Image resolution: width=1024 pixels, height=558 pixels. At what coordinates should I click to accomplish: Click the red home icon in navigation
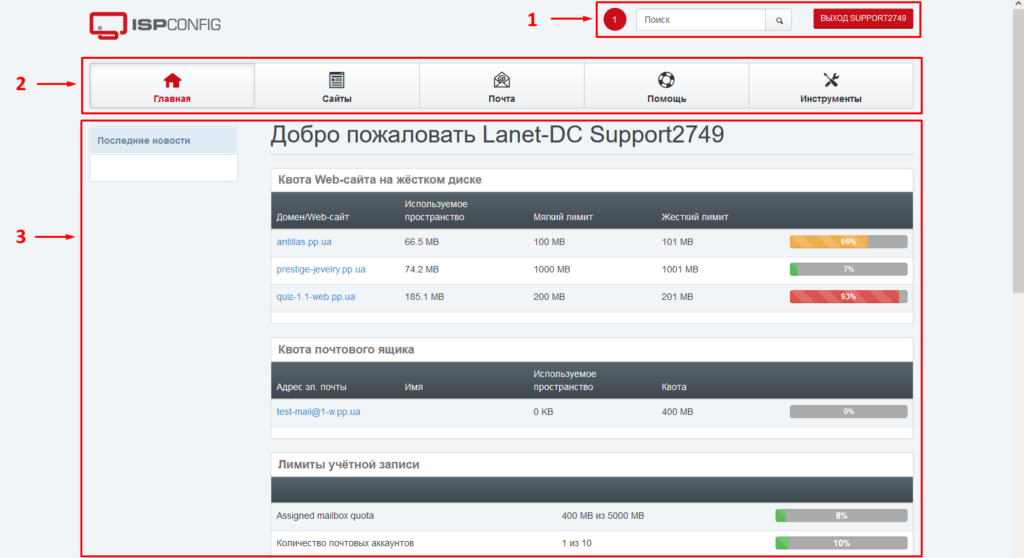tap(172, 80)
